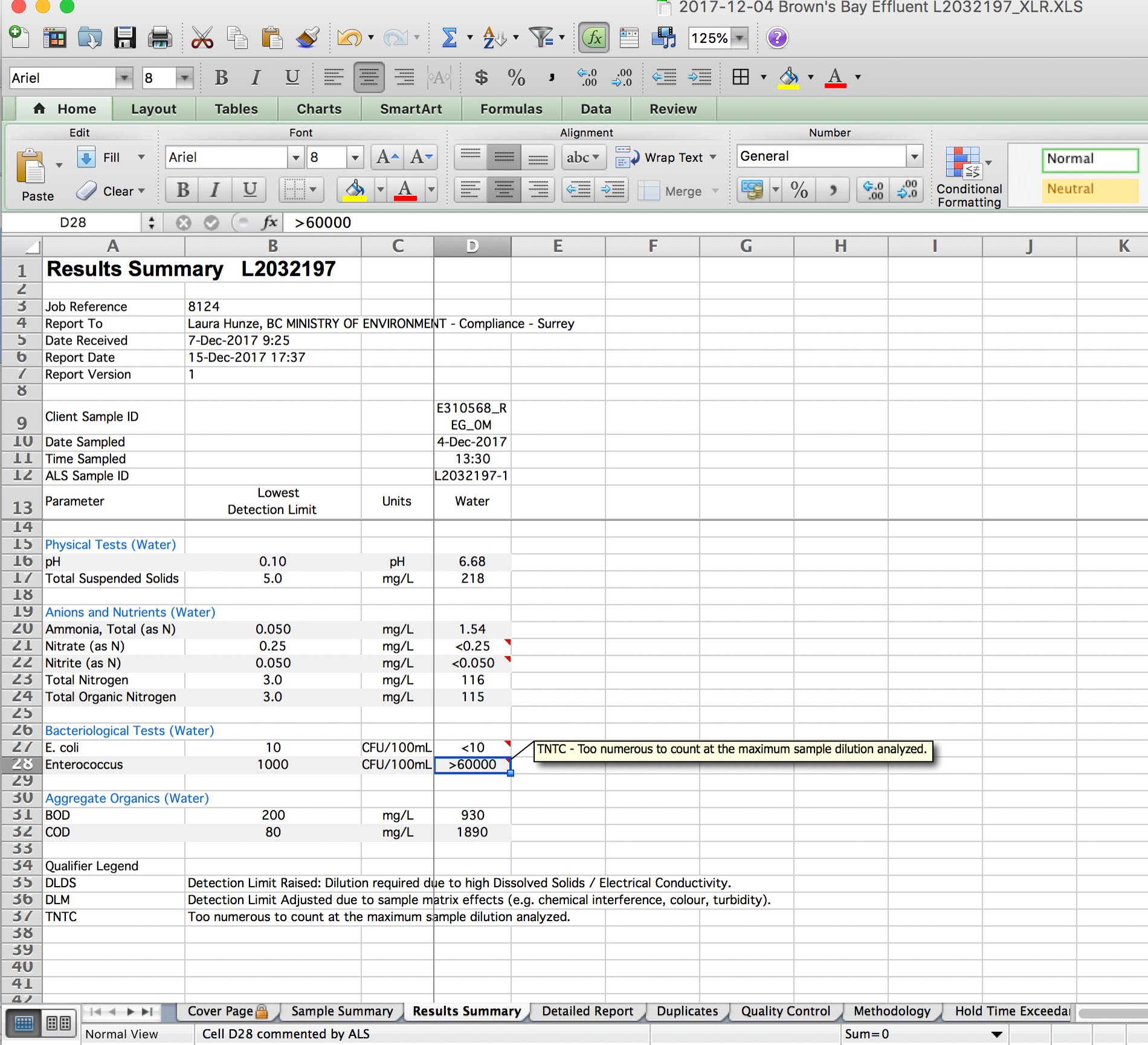The width and height of the screenshot is (1148, 1045).
Task: Toggle Italic in the Font ribbon group
Action: tap(214, 190)
